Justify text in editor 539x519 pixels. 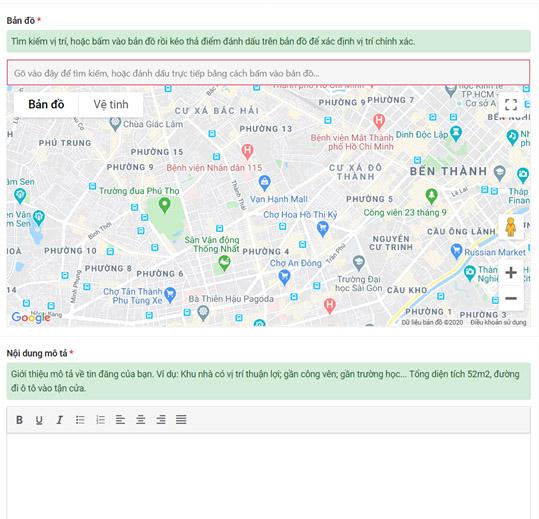coord(181,419)
